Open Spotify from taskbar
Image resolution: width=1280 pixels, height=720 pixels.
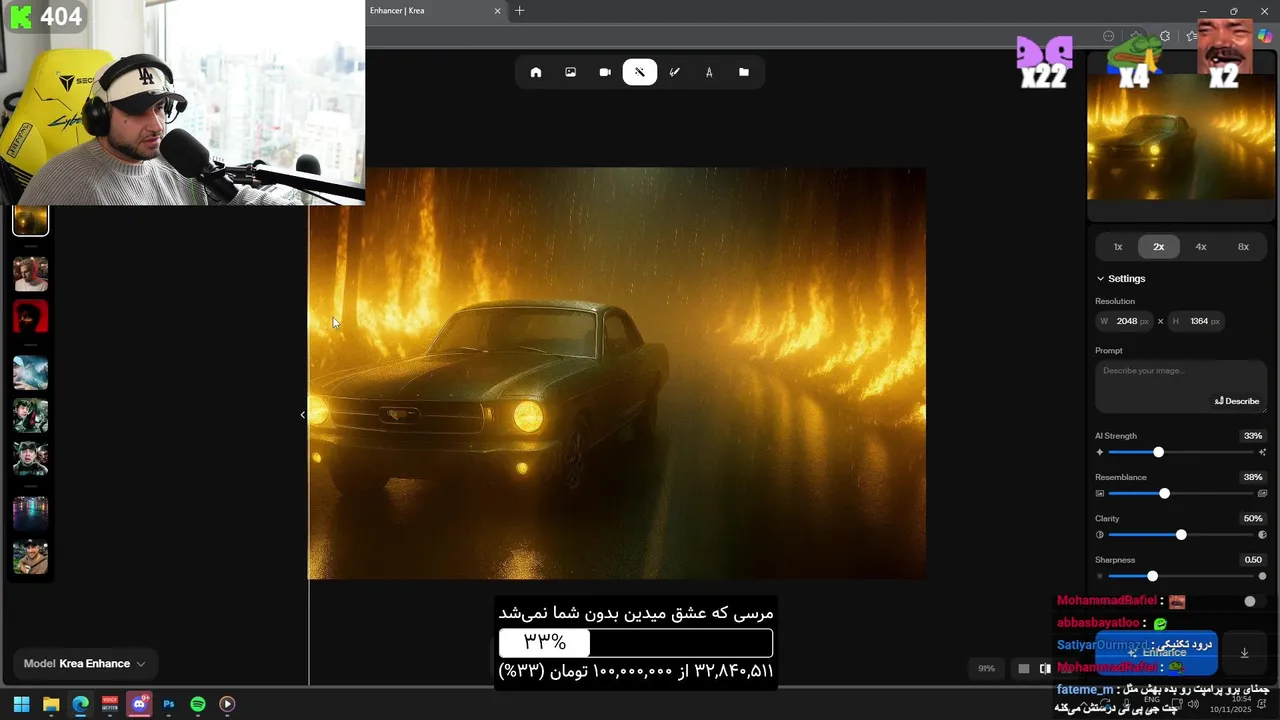point(198,704)
